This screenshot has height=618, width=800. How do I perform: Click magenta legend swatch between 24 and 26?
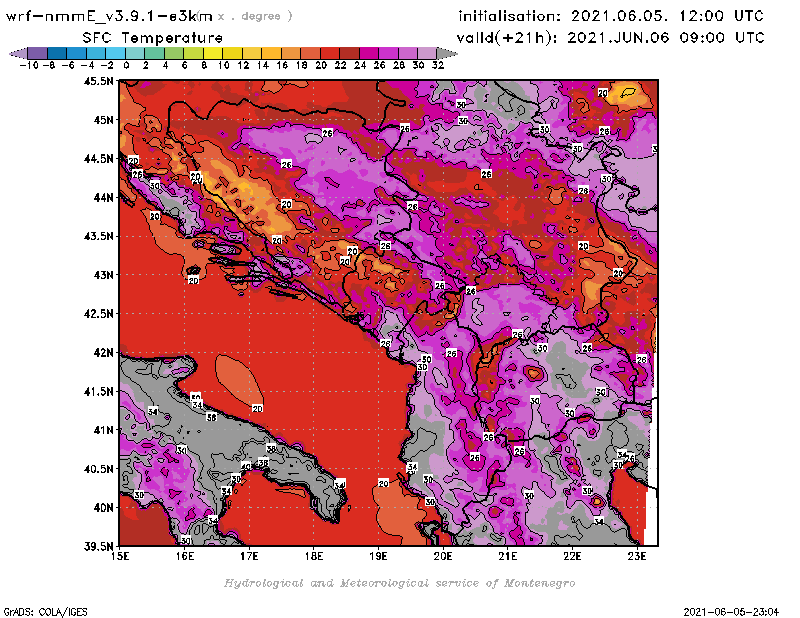[x=369, y=53]
